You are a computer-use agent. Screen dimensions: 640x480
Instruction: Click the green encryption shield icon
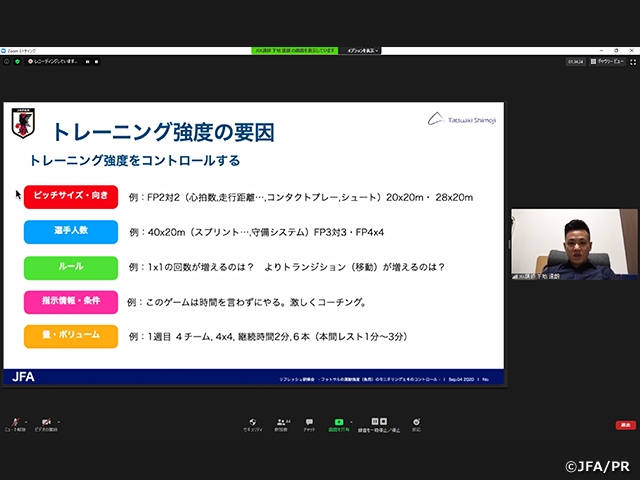click(x=17, y=61)
